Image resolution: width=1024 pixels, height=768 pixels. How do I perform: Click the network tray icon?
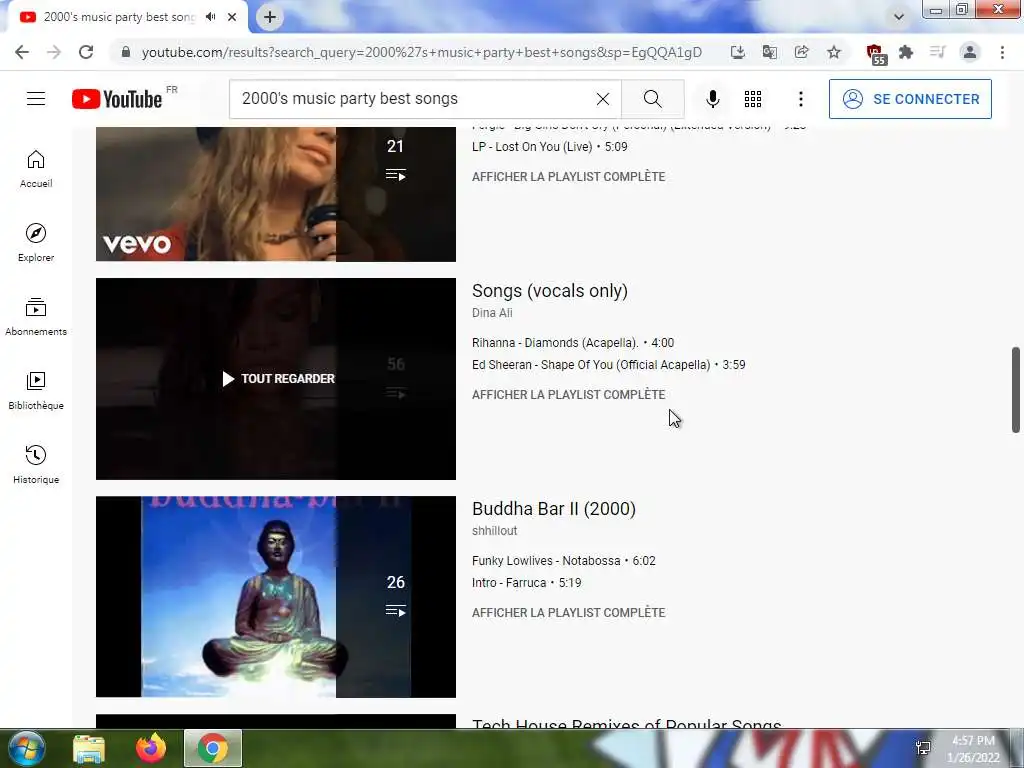[923, 748]
